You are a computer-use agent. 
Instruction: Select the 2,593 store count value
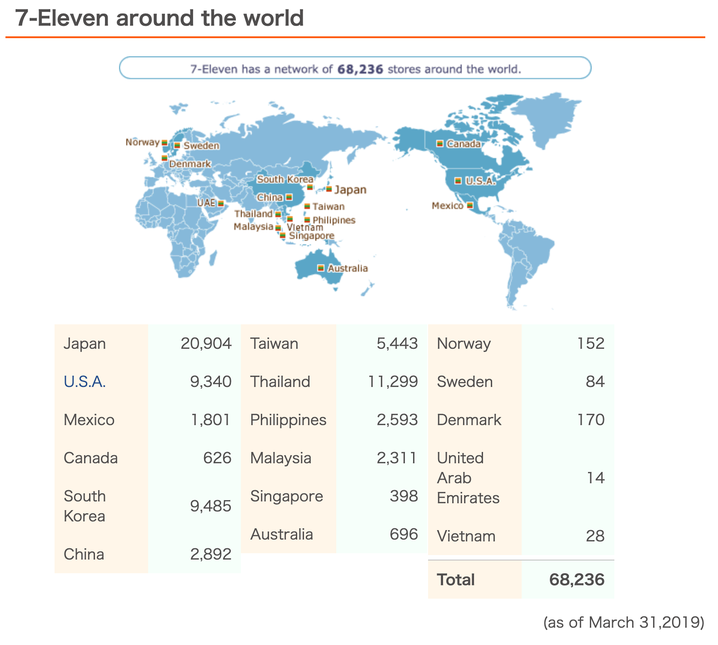point(397,420)
